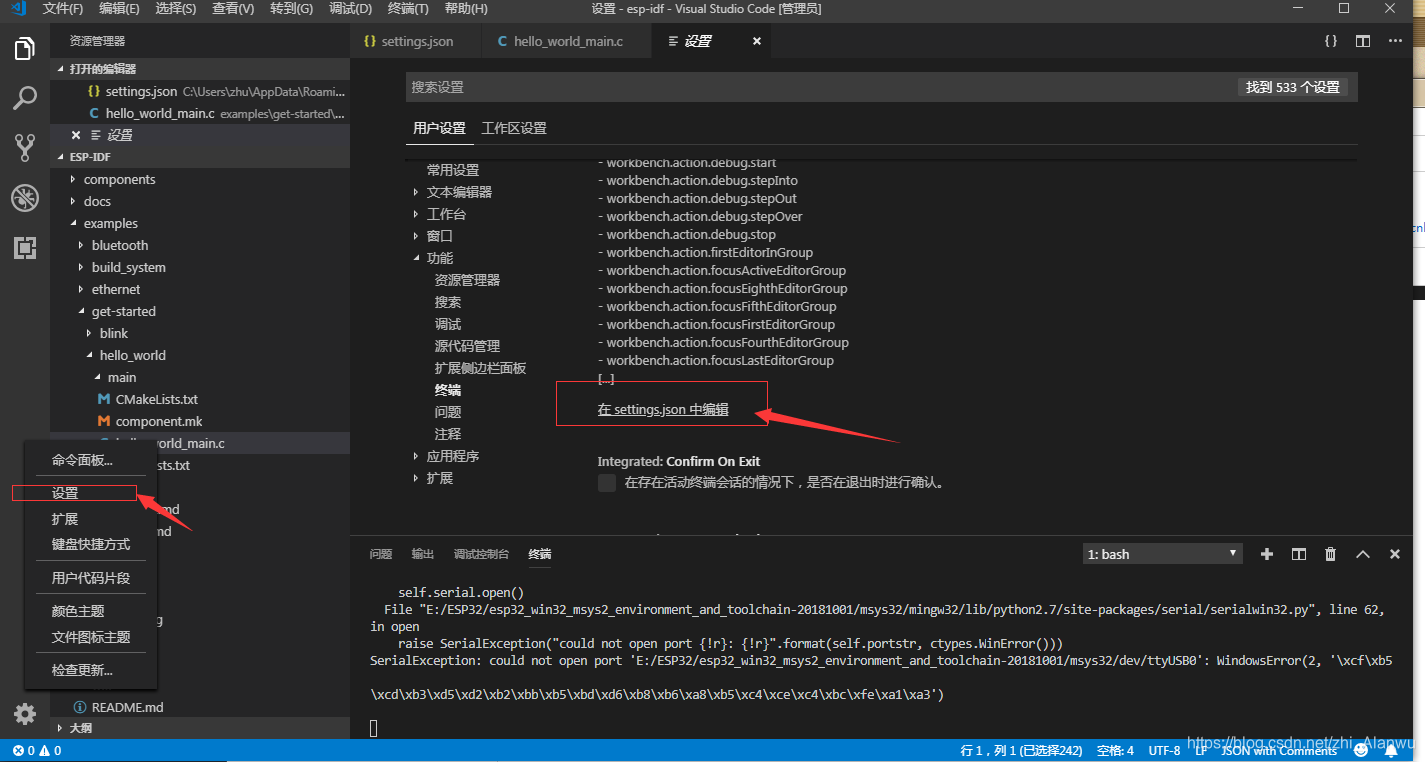Click the VS Code logo icon
Image resolution: width=1425 pixels, height=762 pixels.
click(19, 9)
